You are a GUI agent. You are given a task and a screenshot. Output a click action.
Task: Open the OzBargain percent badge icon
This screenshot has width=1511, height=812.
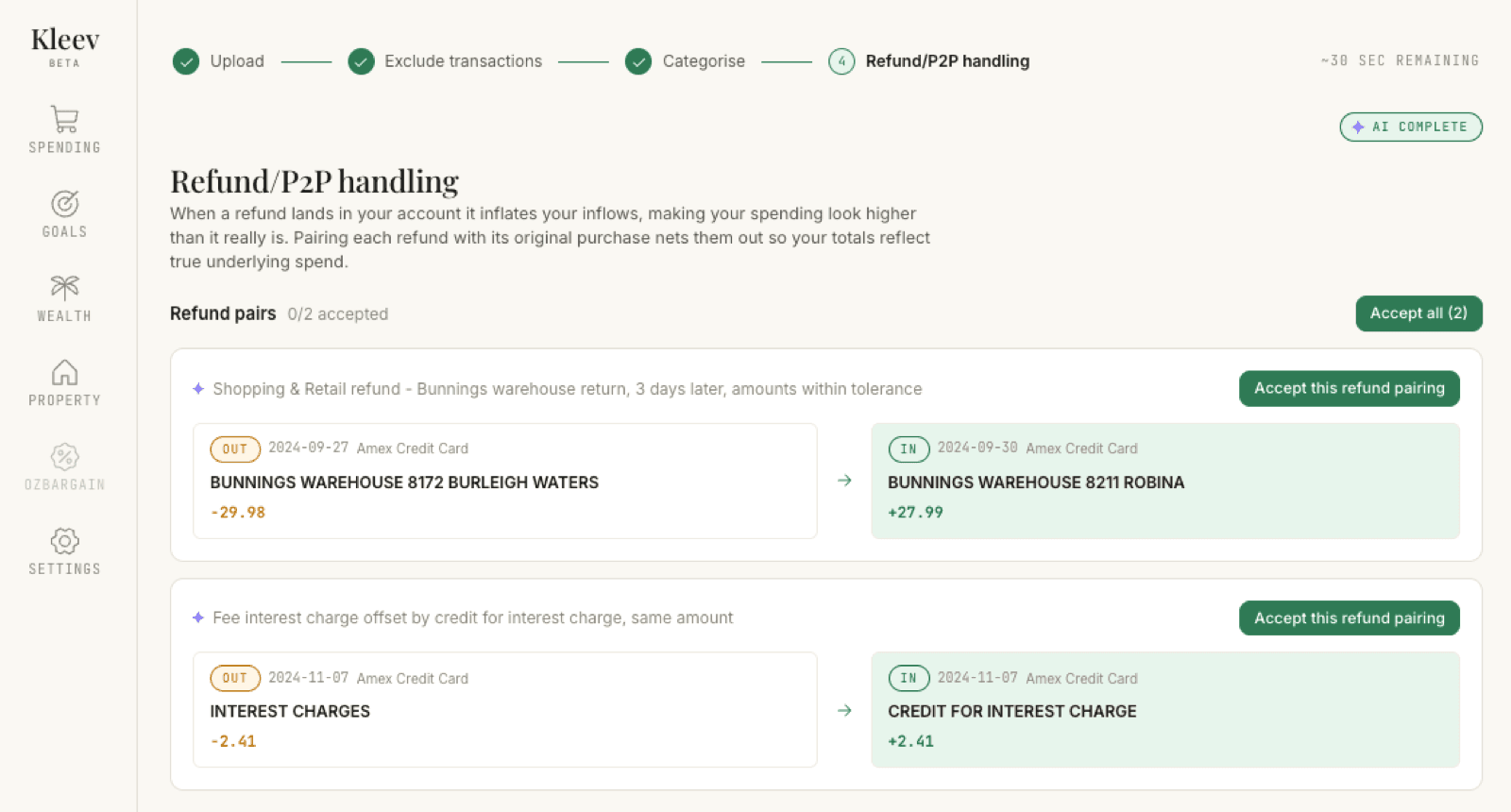[64, 456]
